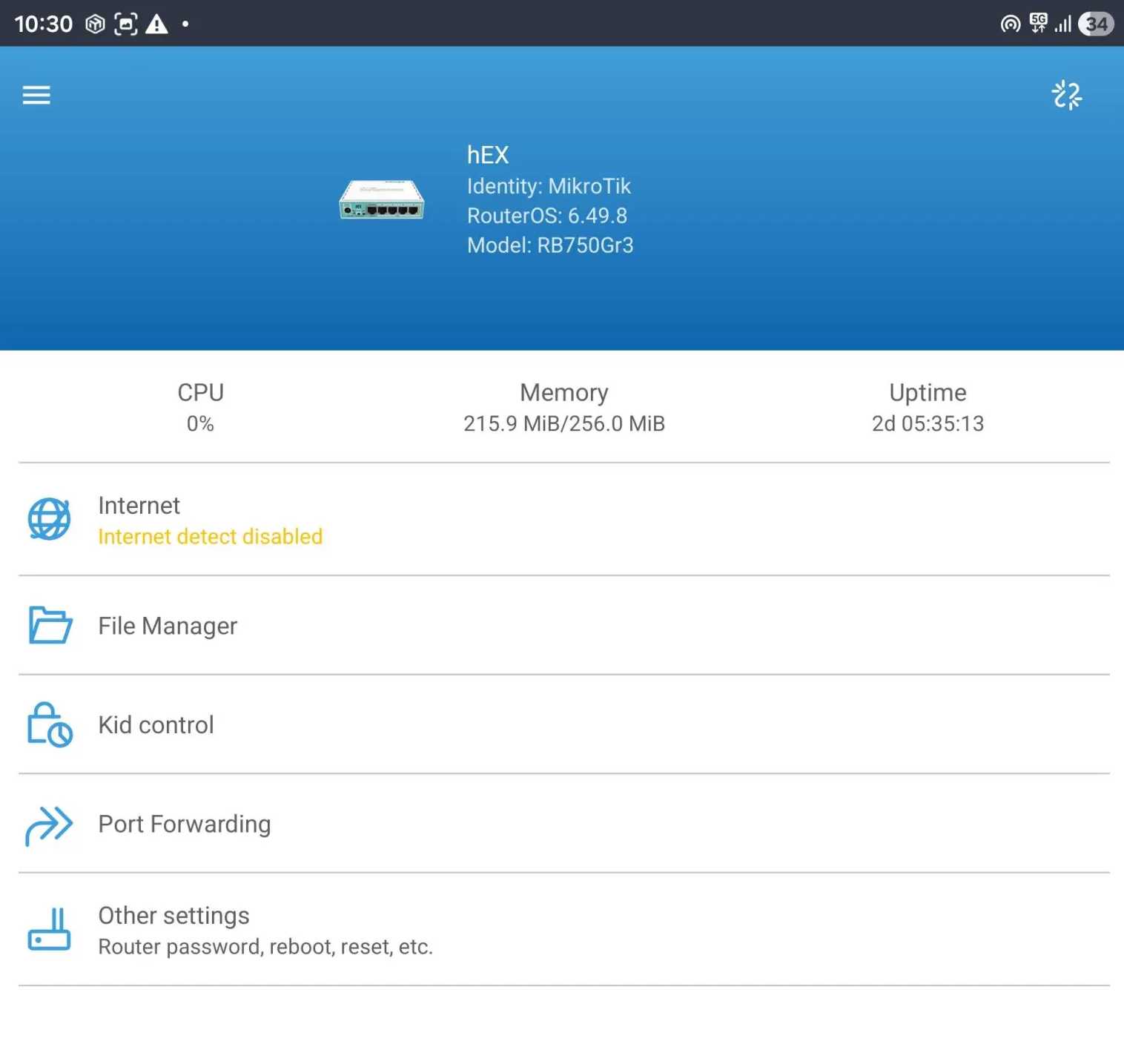1124x1064 pixels.
Task: Open Kid control
Action: pyautogui.click(x=563, y=724)
